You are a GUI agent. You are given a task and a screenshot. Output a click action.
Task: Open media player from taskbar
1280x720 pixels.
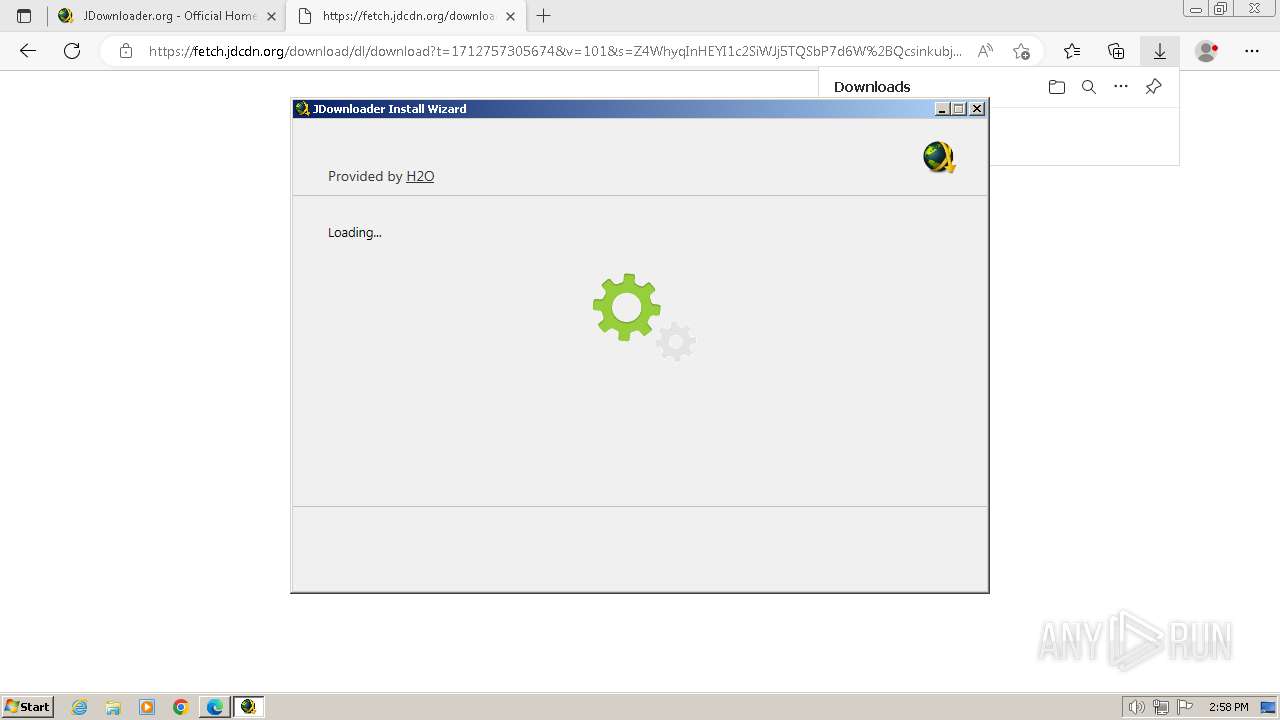147,707
